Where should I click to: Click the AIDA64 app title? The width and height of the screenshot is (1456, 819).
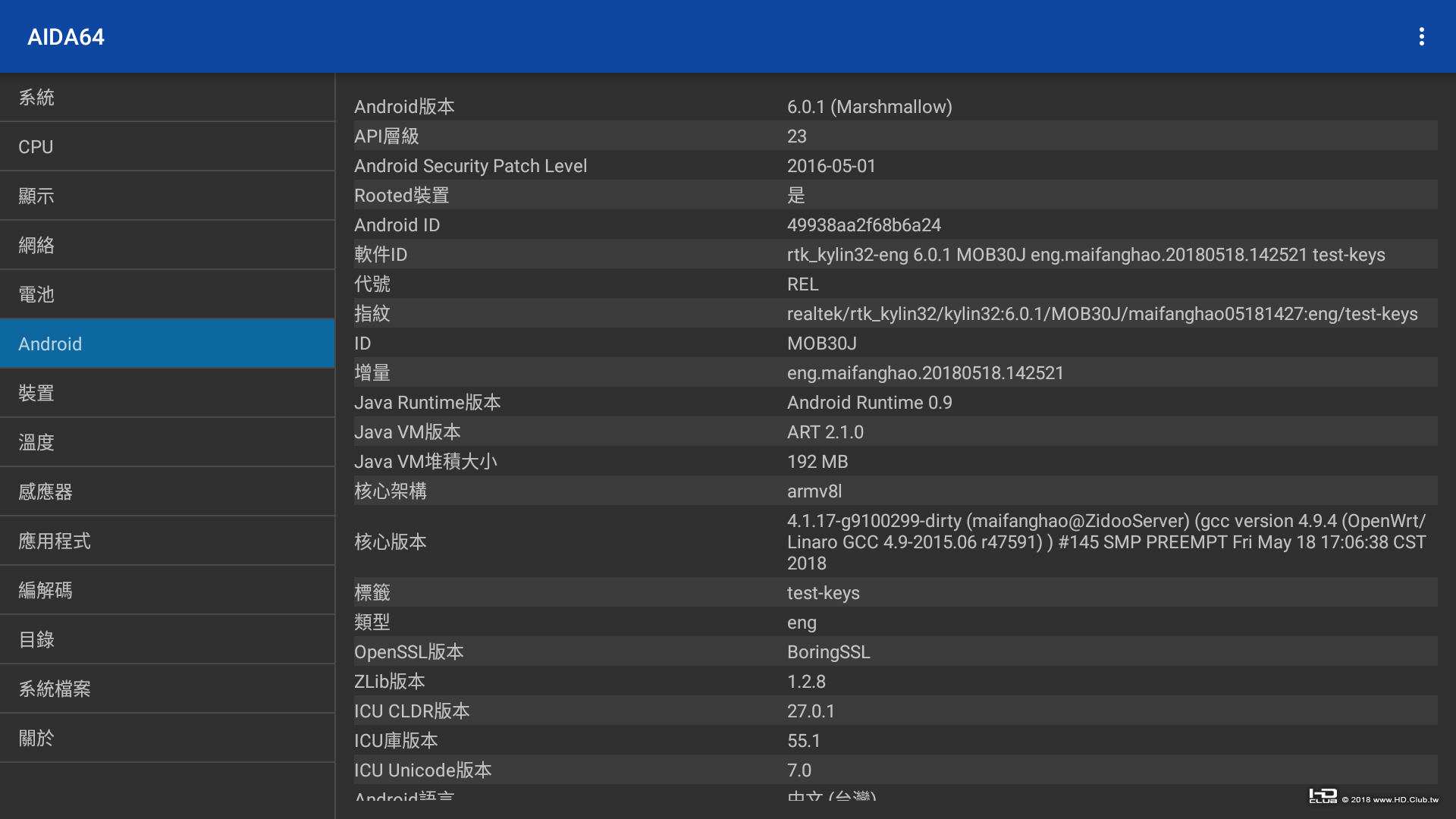tap(66, 37)
